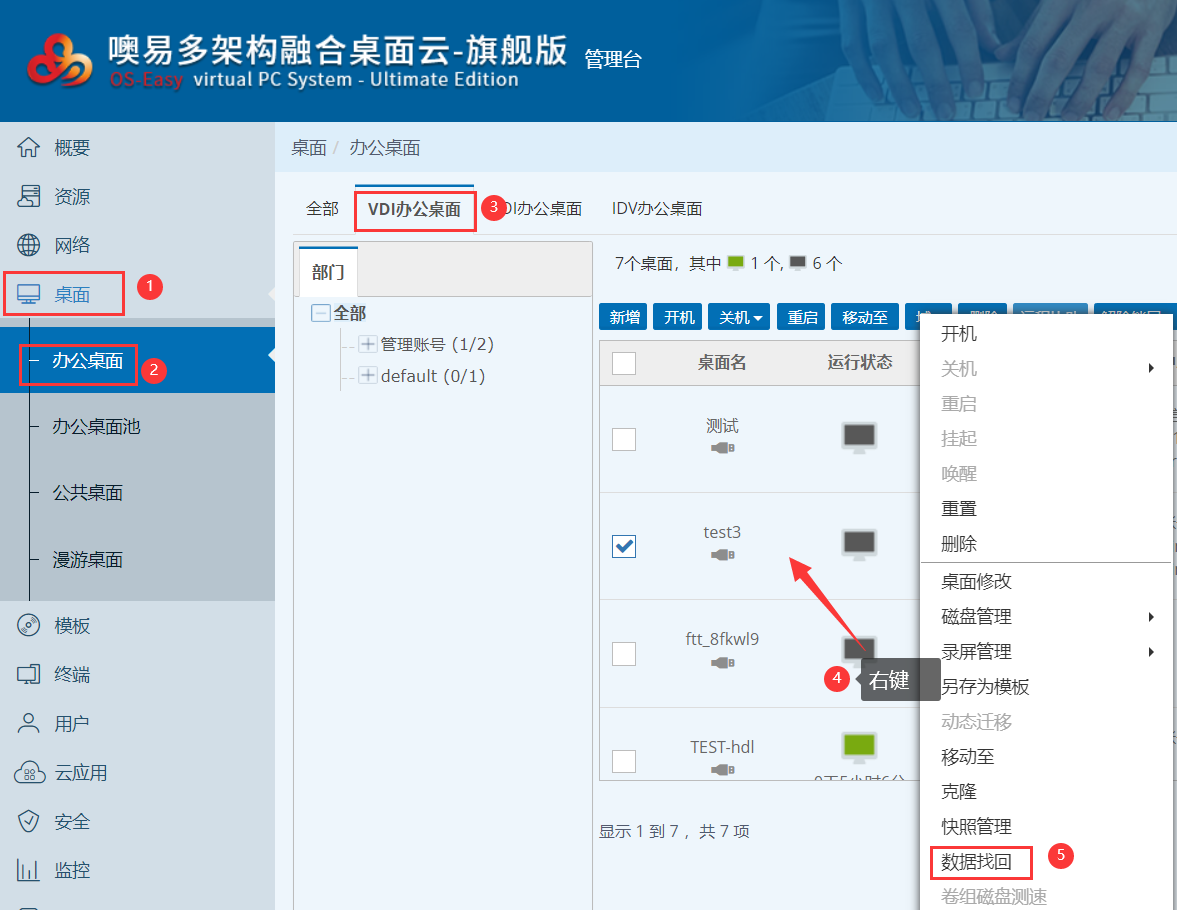
Task: Switch to the IDV办公桌面 tab
Action: (657, 209)
